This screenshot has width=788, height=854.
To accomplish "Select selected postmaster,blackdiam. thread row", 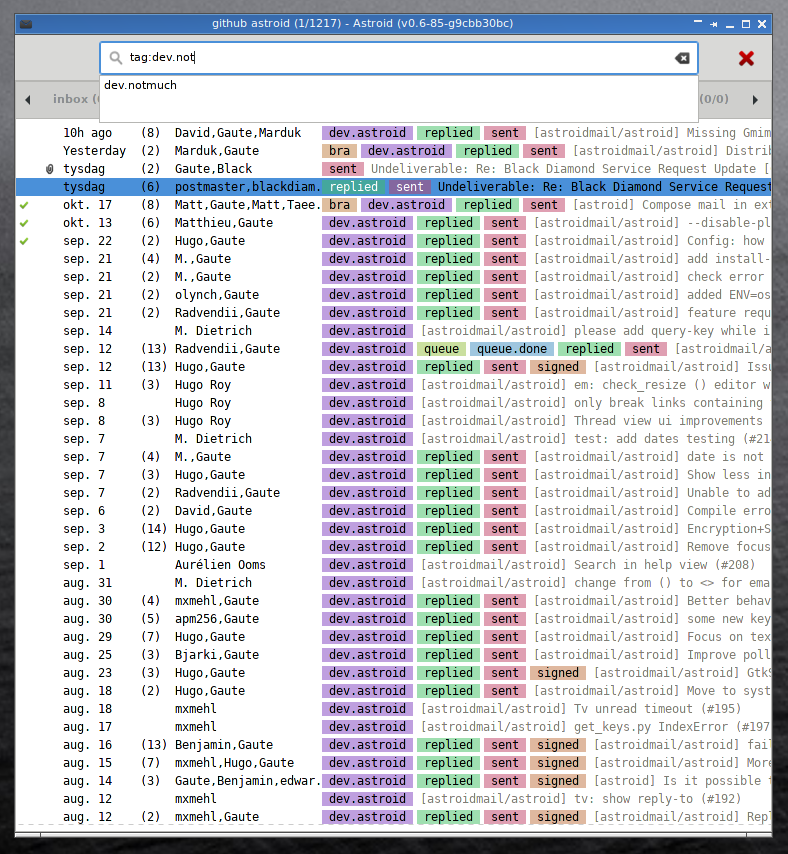I will pos(394,187).
